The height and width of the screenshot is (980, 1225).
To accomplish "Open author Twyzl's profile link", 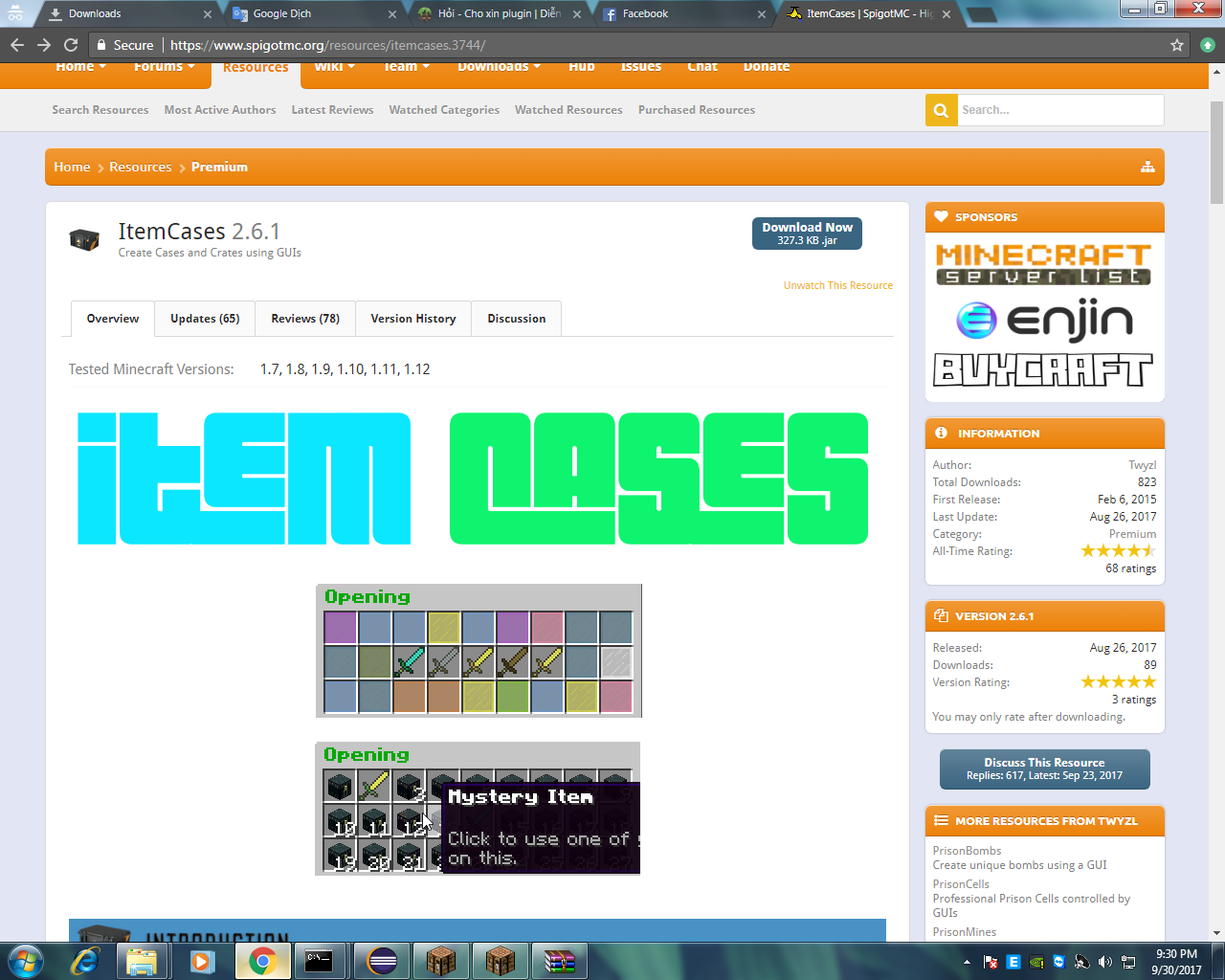I will click(1143, 465).
